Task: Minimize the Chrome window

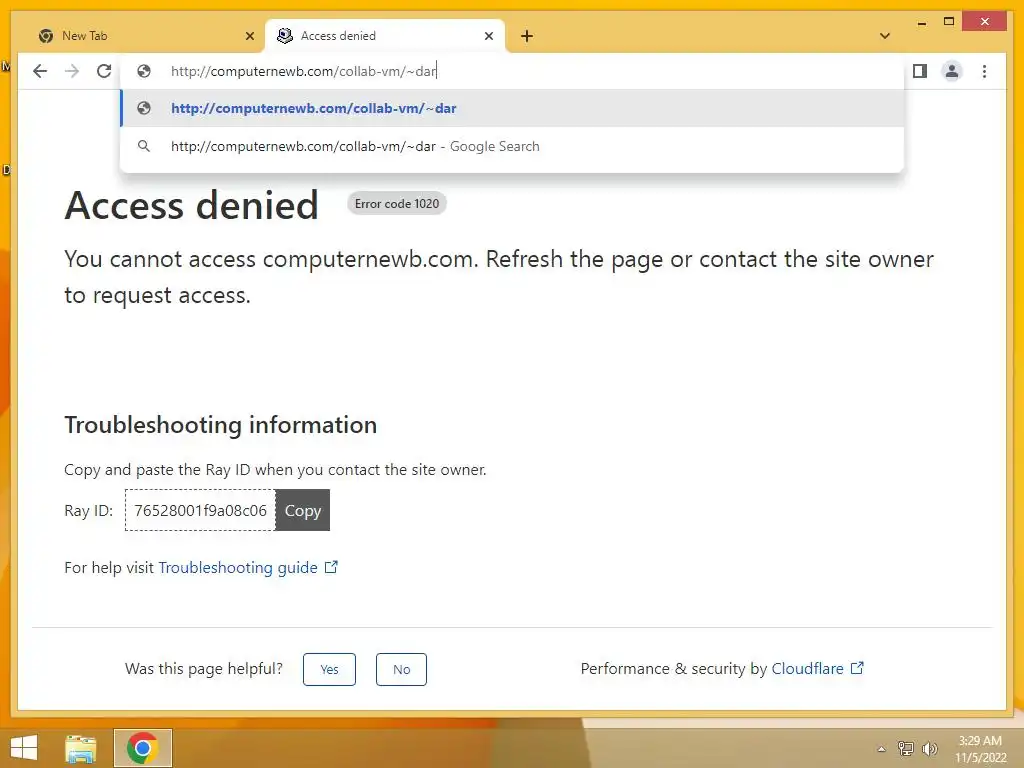Action: click(921, 22)
